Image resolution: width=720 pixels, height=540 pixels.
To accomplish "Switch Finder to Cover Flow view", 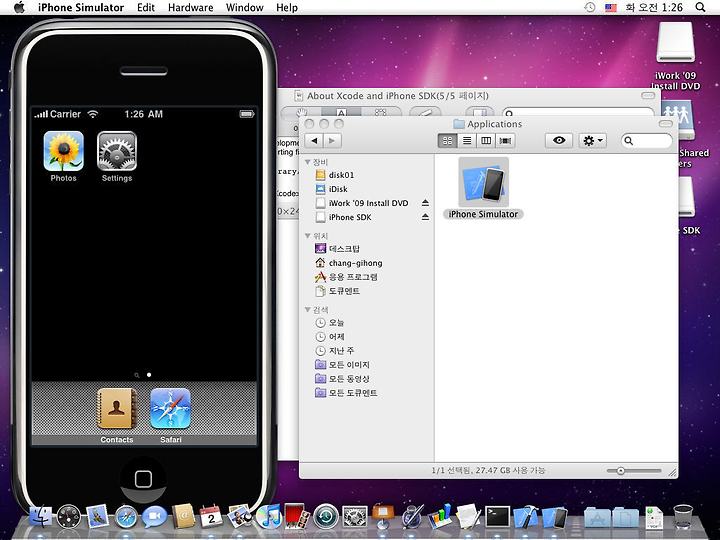I will [505, 141].
